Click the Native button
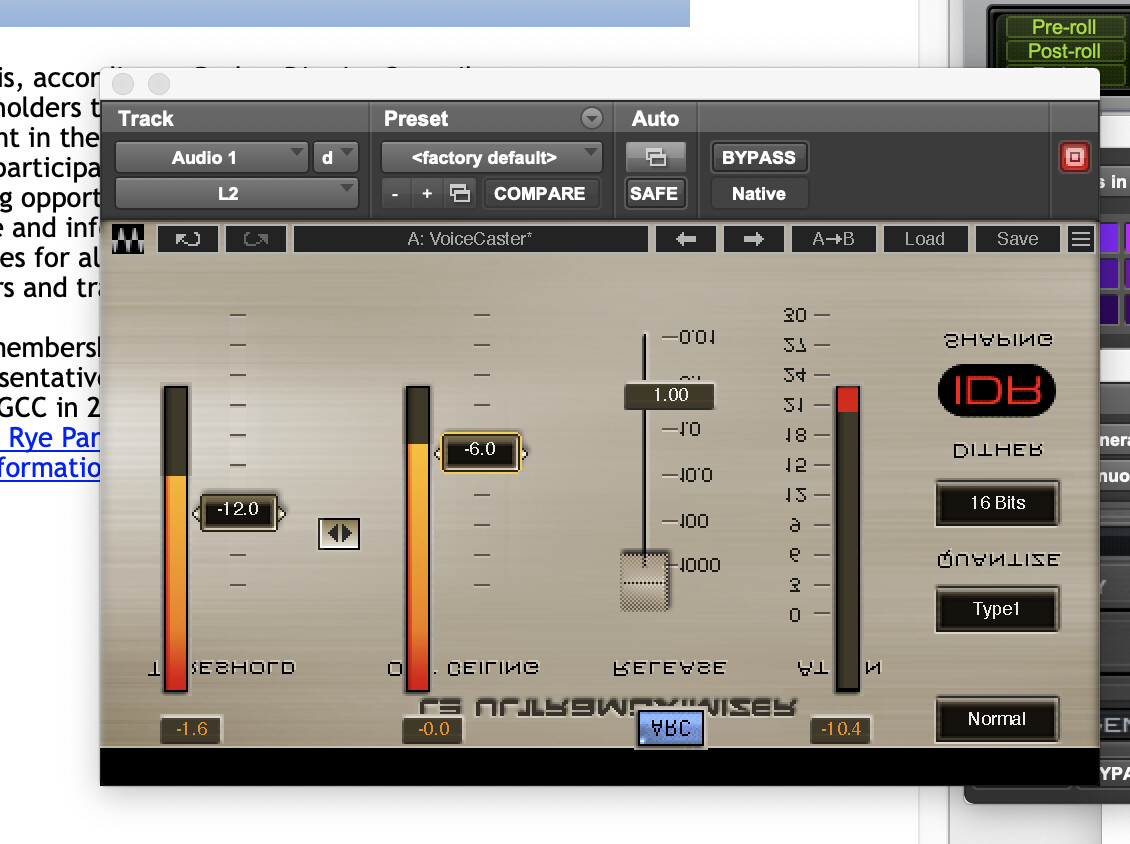This screenshot has width=1130, height=844. pyautogui.click(x=759, y=193)
